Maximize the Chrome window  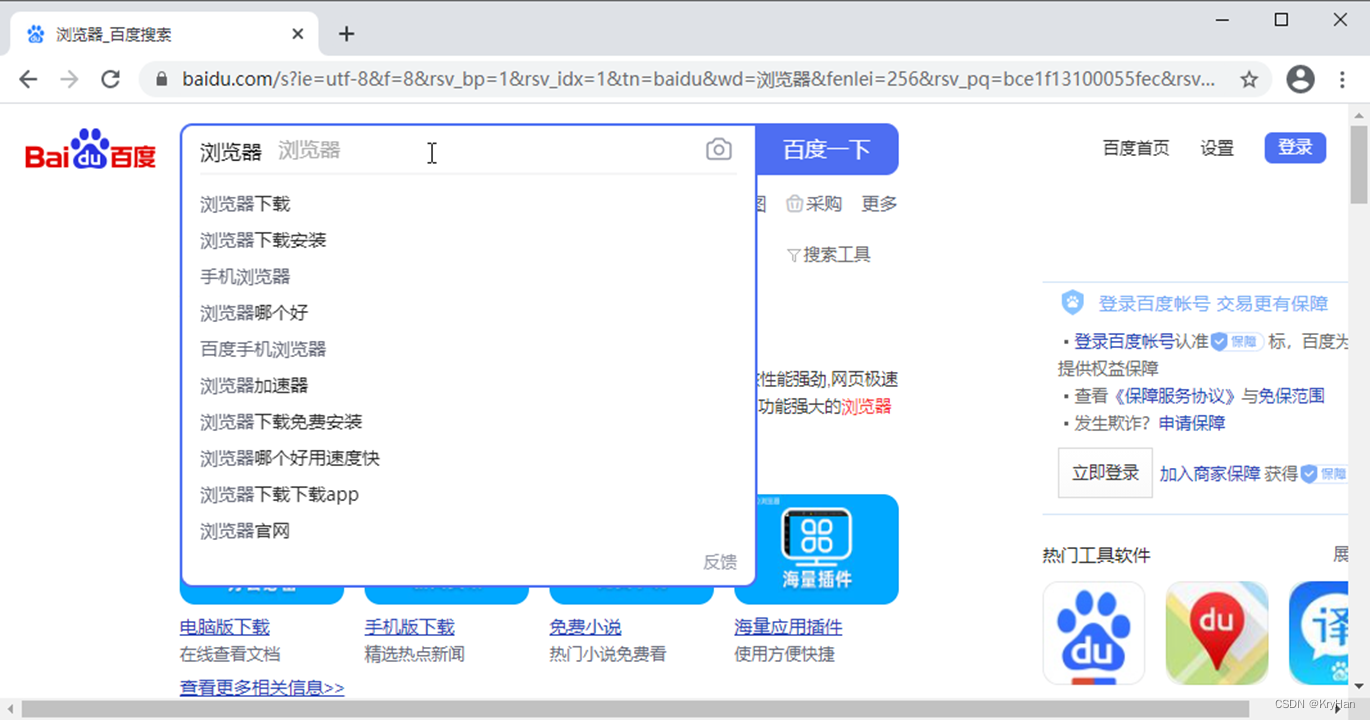pyautogui.click(x=1281, y=20)
